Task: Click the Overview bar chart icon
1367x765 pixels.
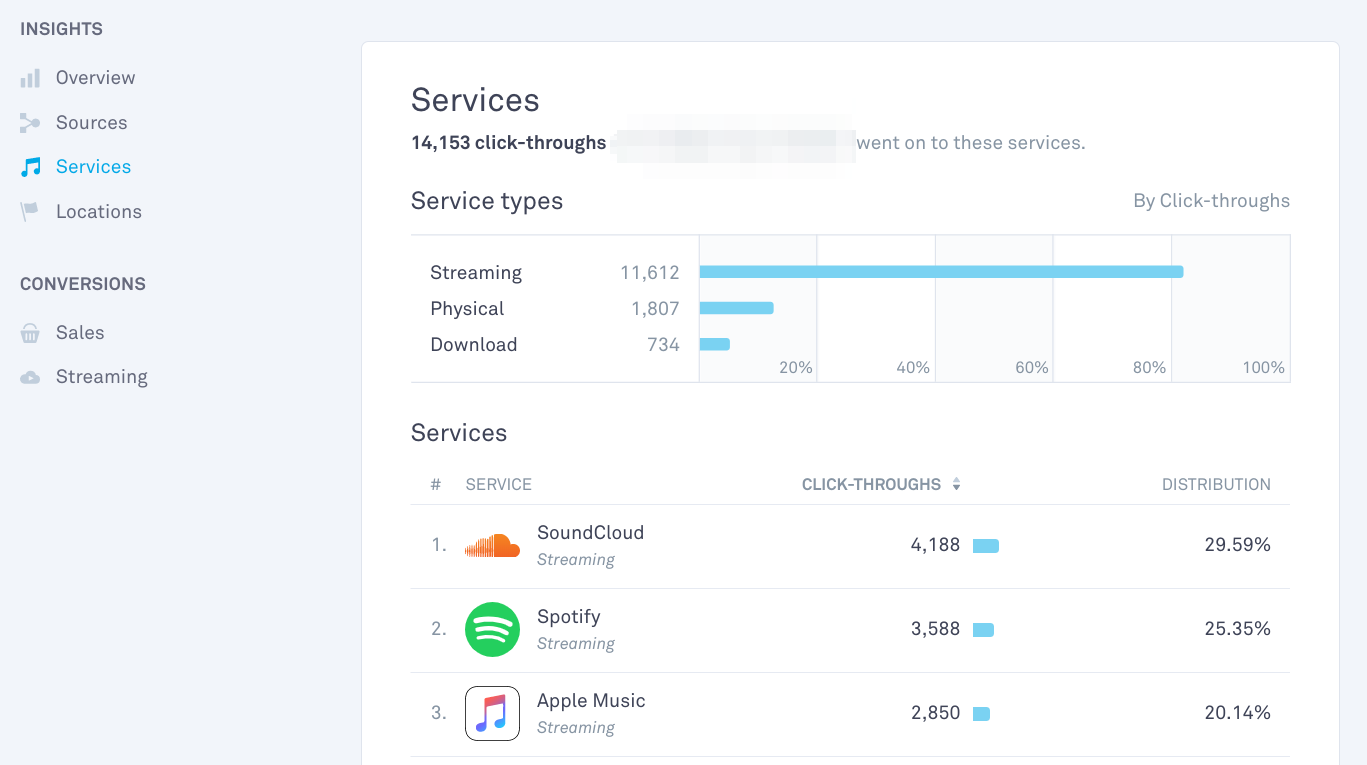Action: (30, 78)
